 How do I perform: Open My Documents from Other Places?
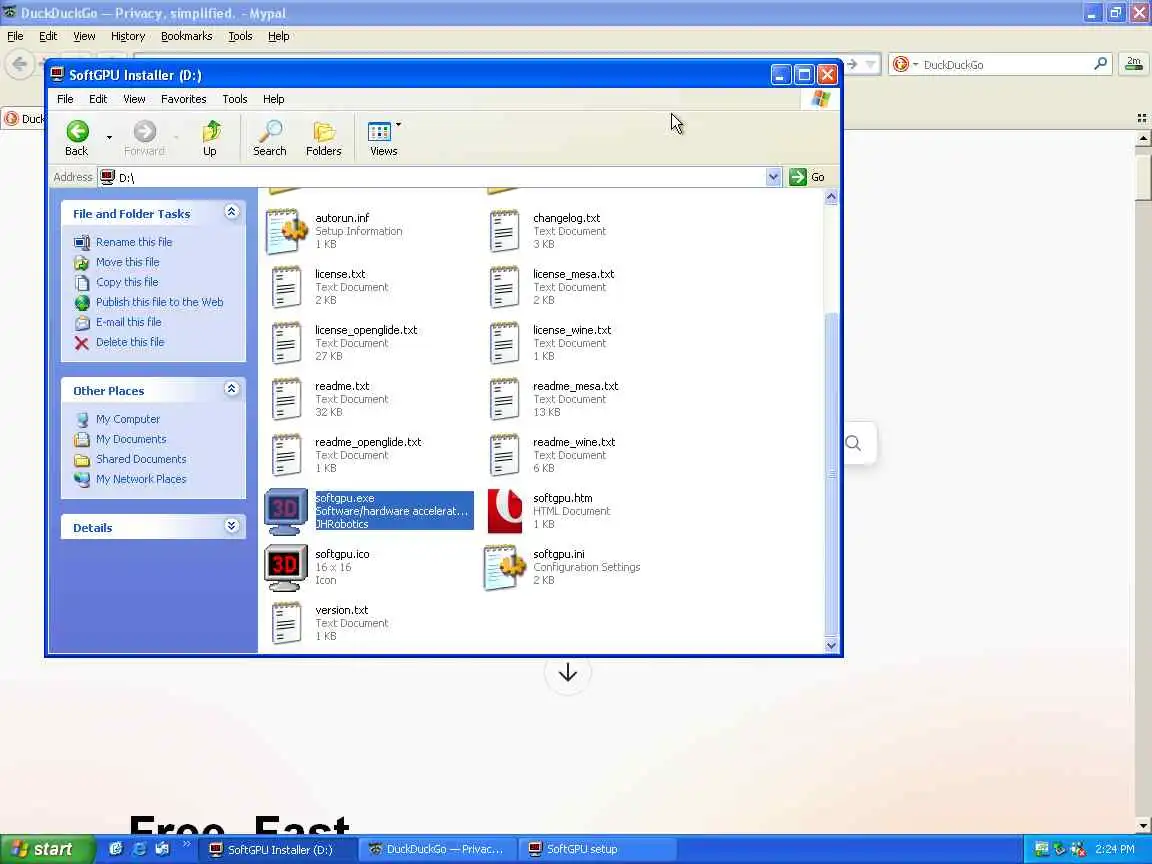point(131,439)
